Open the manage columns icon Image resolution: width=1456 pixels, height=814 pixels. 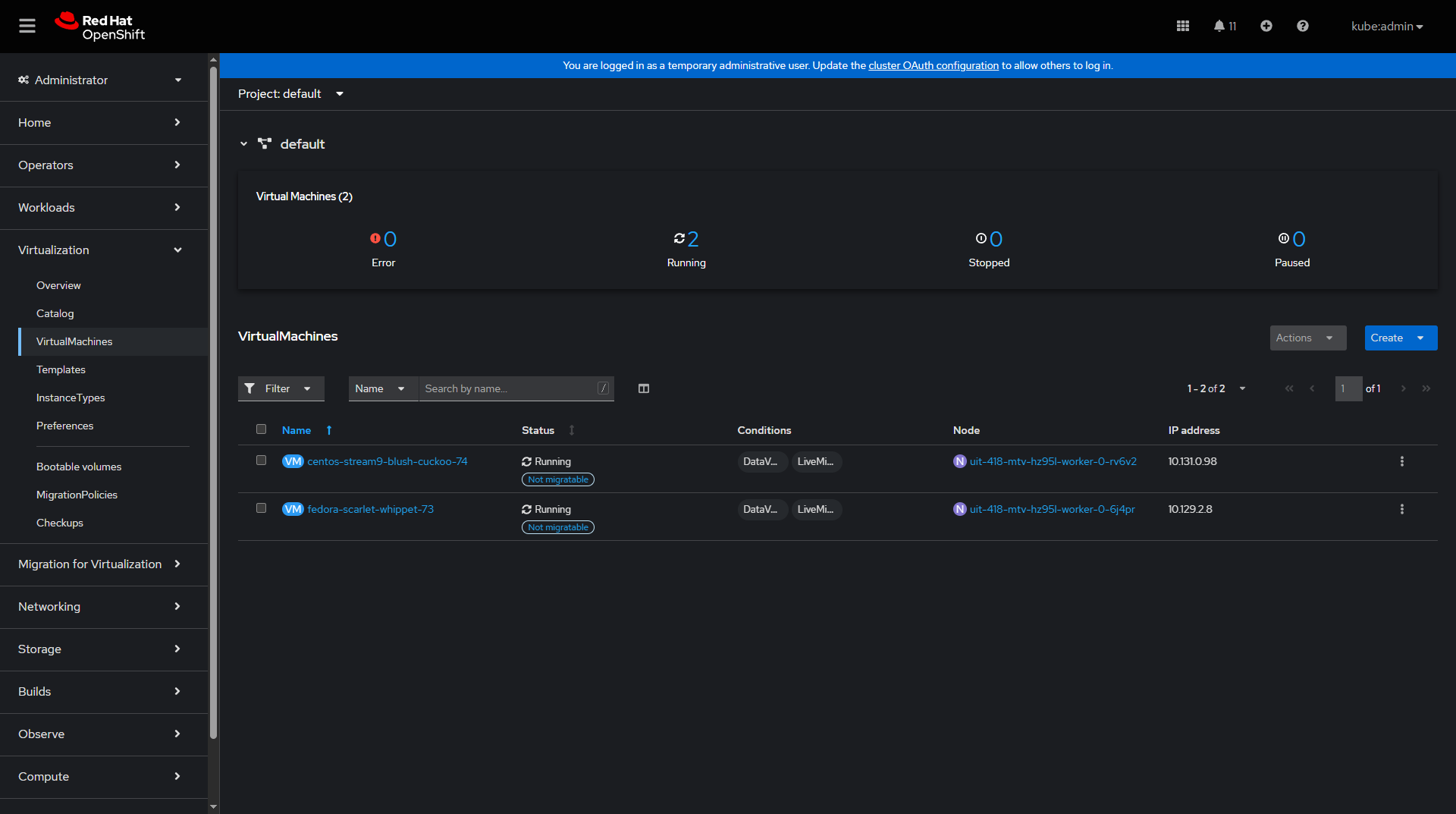(644, 388)
